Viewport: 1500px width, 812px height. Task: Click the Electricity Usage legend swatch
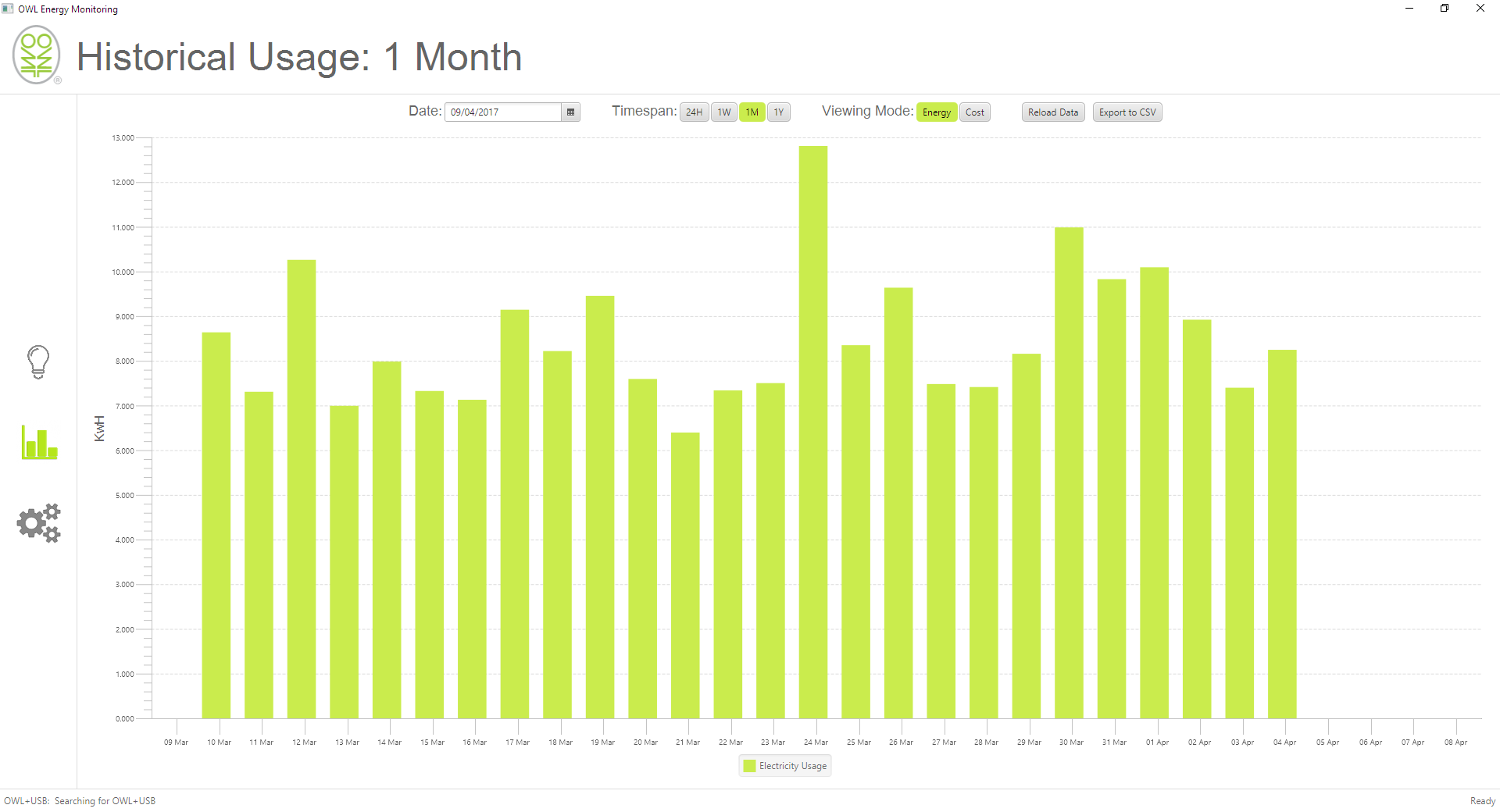(x=750, y=766)
